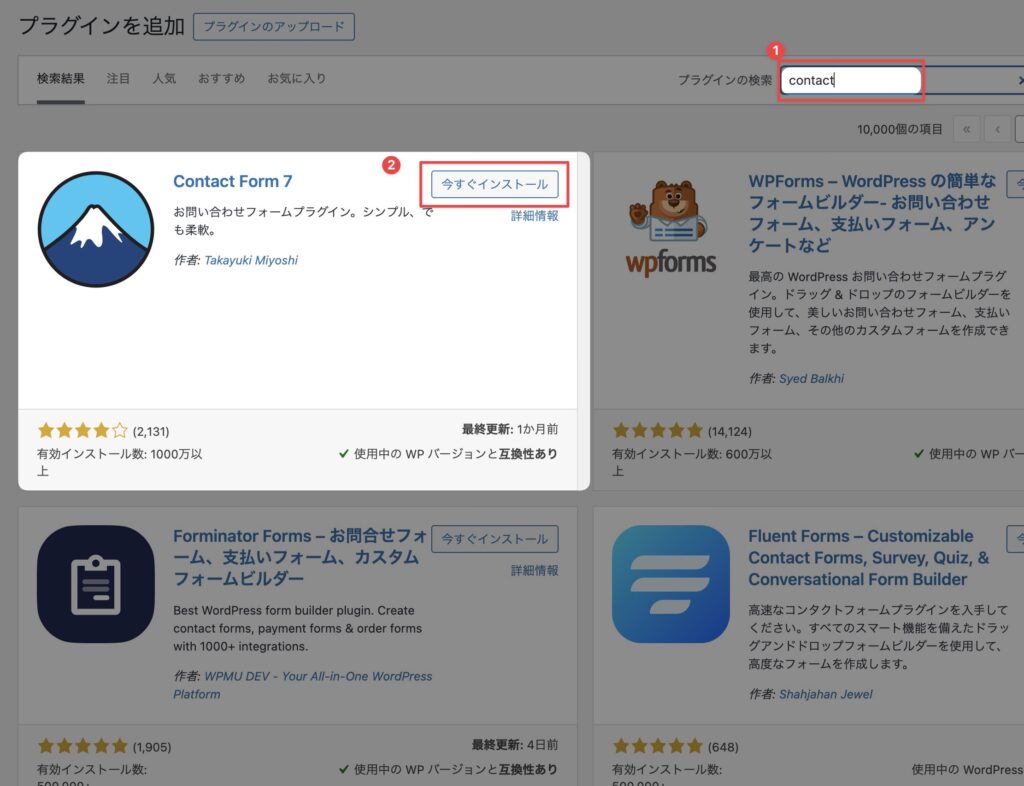Open the Contact Form 7 title link
1024x786 pixels.
tap(232, 181)
